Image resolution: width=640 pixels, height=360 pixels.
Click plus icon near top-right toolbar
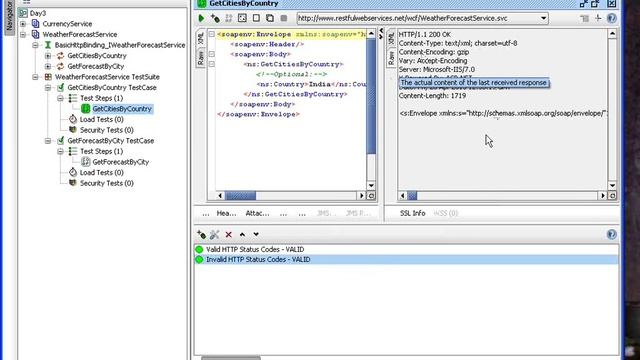pyautogui.click(x=598, y=18)
